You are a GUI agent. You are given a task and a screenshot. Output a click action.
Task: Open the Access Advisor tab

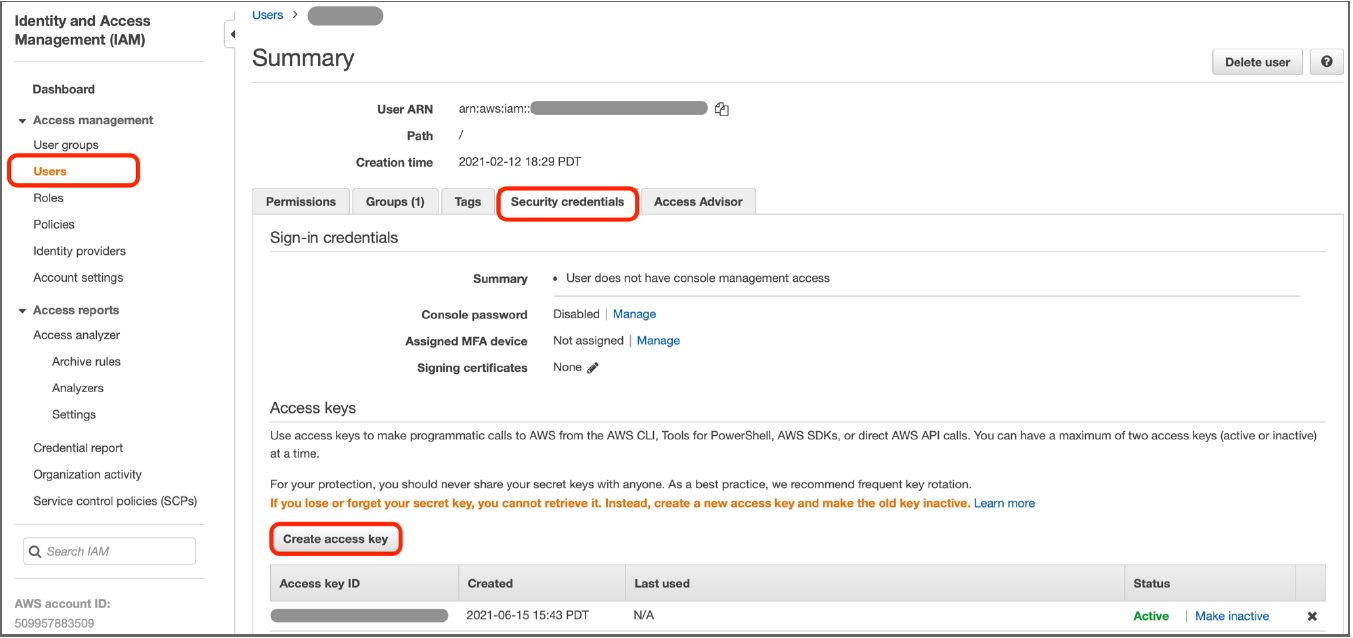(x=698, y=202)
